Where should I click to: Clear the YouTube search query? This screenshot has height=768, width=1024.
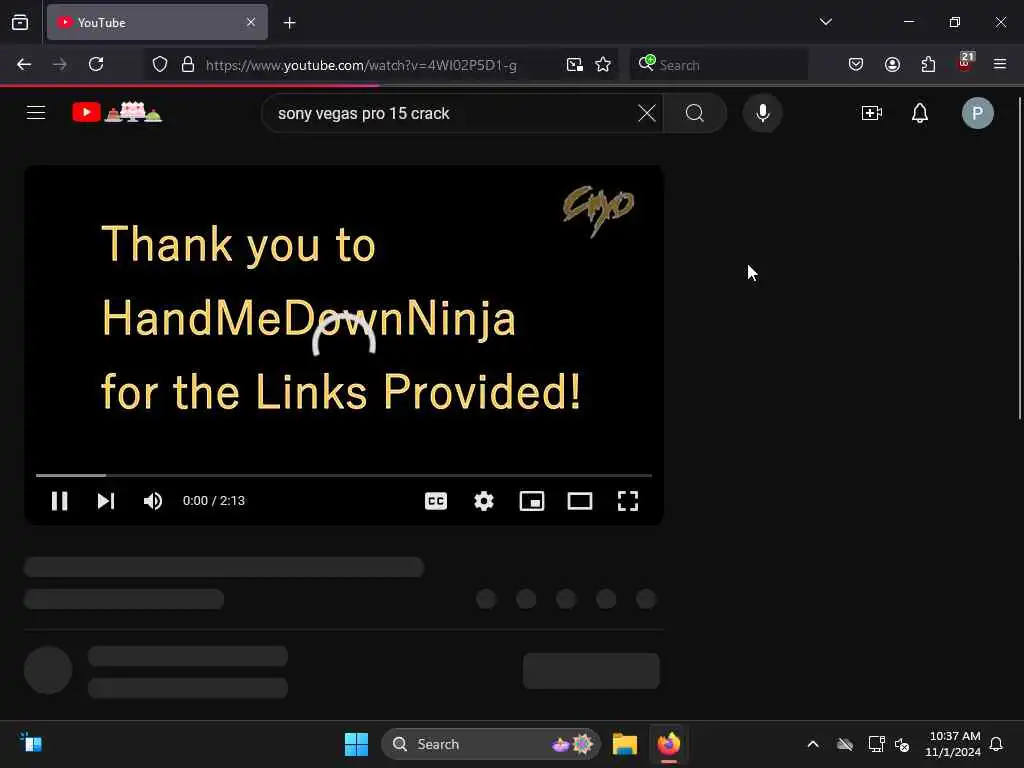tap(647, 113)
